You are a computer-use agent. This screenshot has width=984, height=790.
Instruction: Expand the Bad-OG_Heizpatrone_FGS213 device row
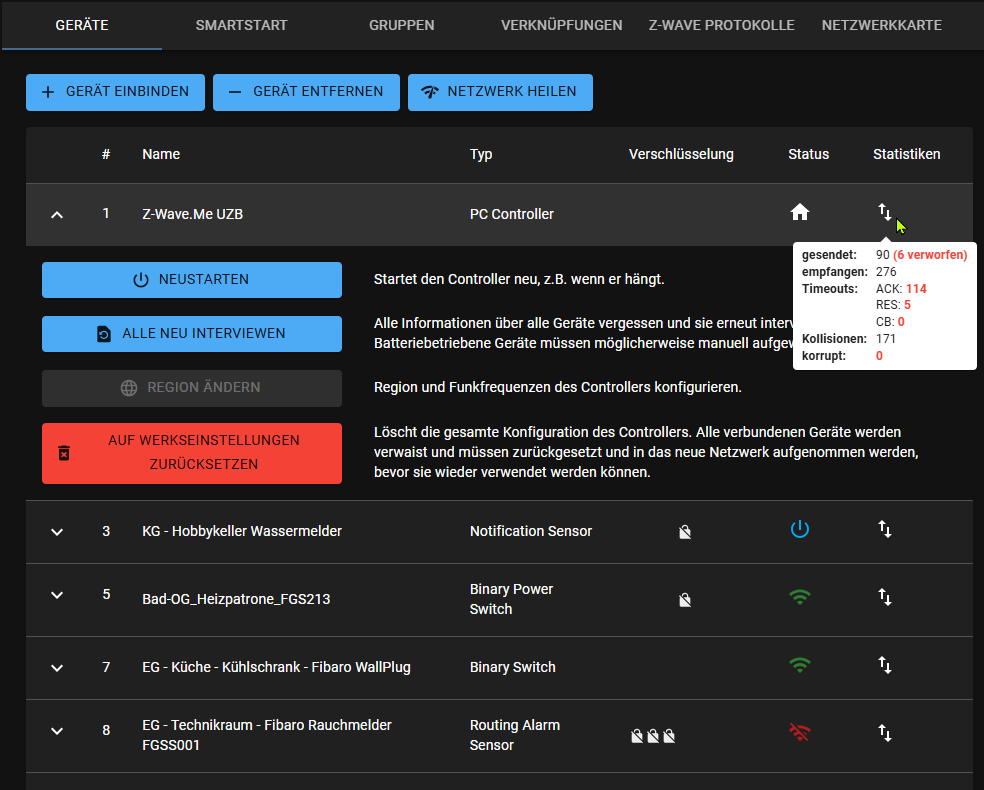(x=57, y=596)
